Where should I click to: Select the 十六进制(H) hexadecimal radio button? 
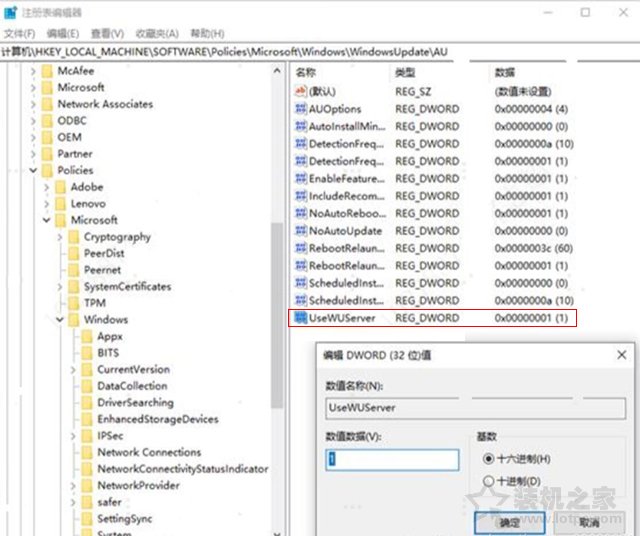tap(488, 459)
